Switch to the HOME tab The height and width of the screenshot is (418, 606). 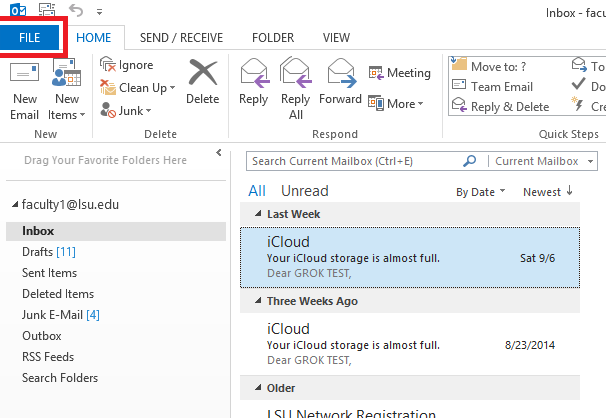(94, 37)
